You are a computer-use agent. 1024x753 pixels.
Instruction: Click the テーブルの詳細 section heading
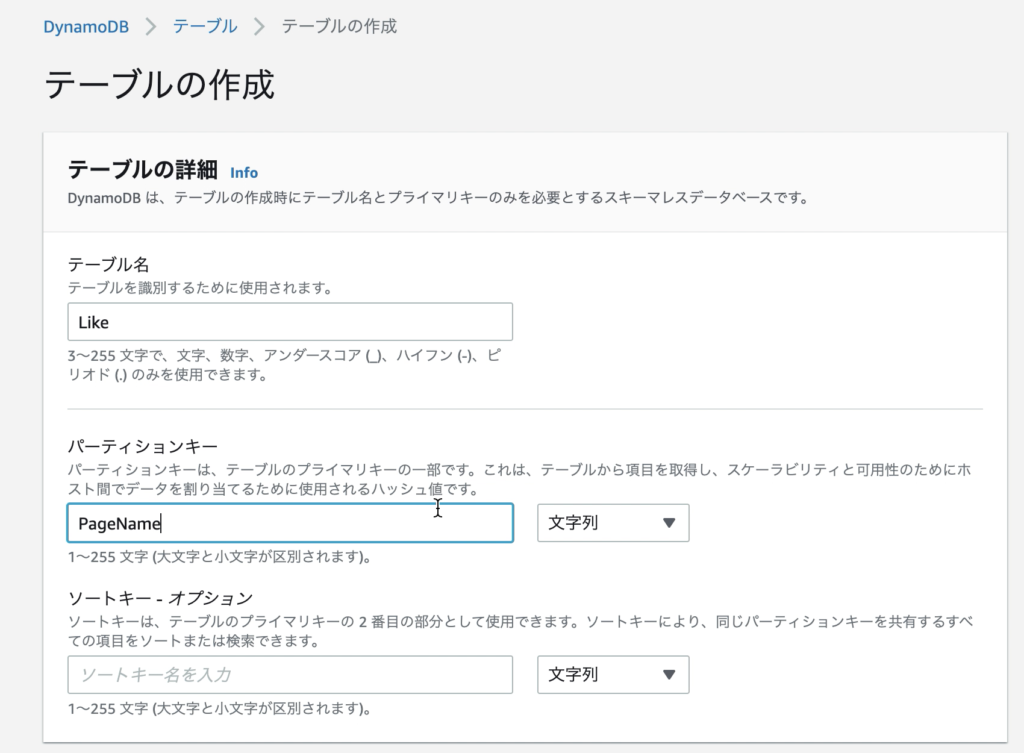point(142,170)
